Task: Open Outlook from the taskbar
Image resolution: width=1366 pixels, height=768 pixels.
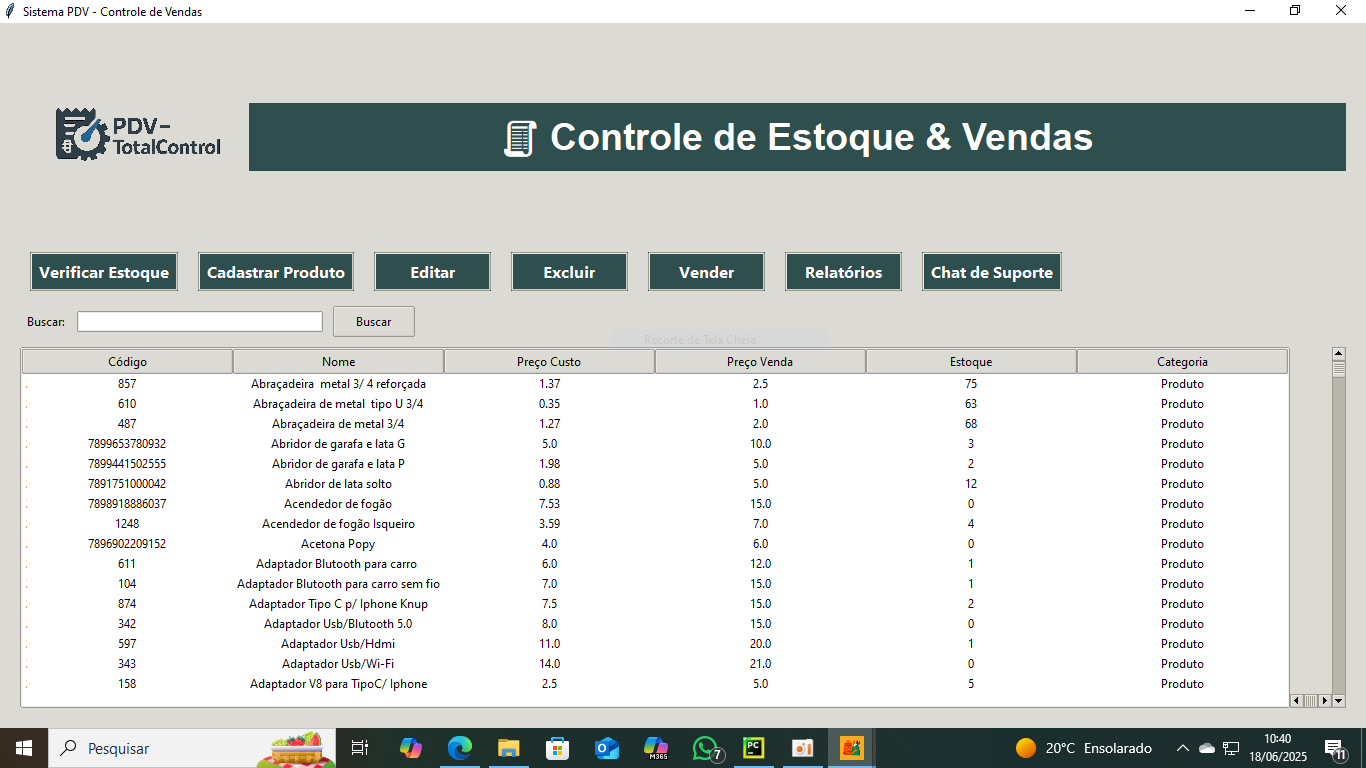Action: [x=606, y=748]
